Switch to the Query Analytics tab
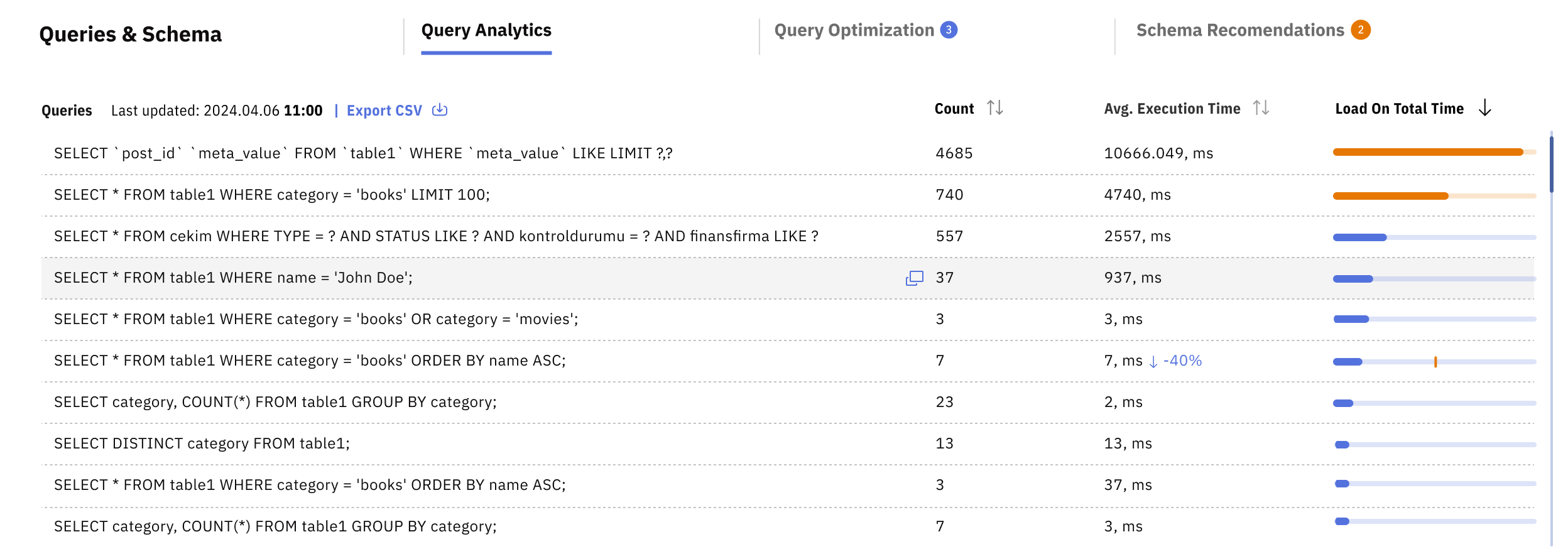This screenshot has width=1568, height=554. (x=486, y=30)
